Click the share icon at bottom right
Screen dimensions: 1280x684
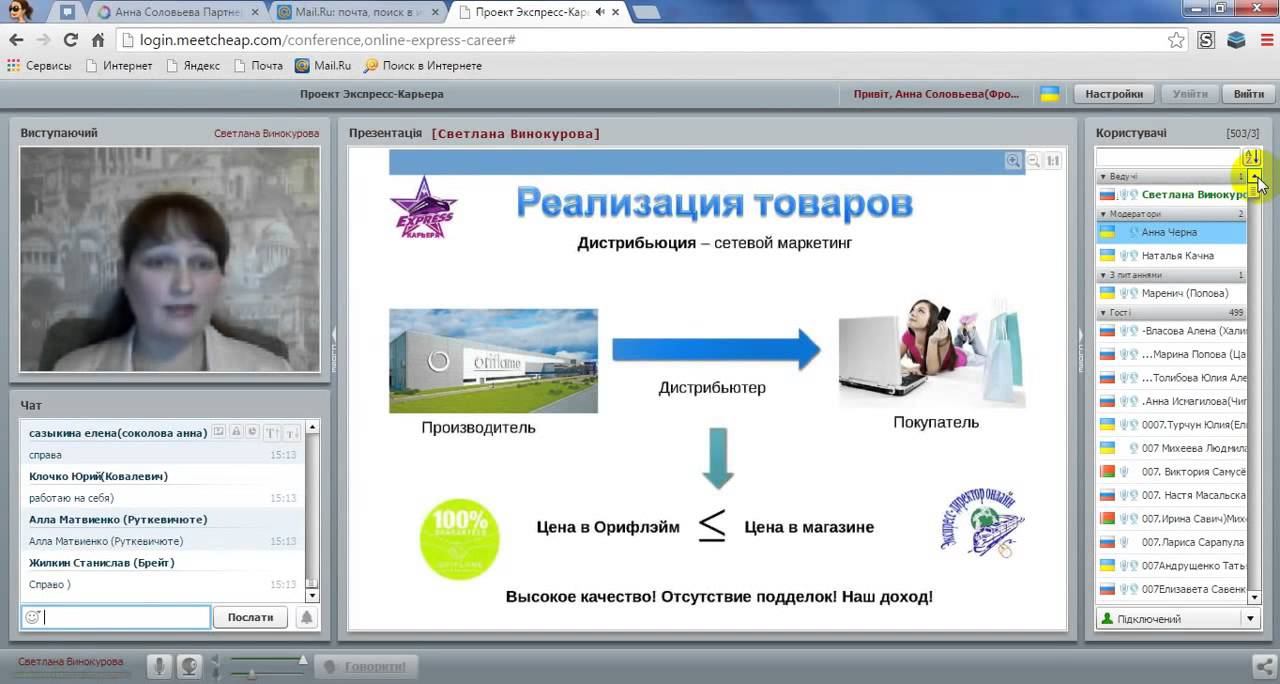(x=1265, y=666)
